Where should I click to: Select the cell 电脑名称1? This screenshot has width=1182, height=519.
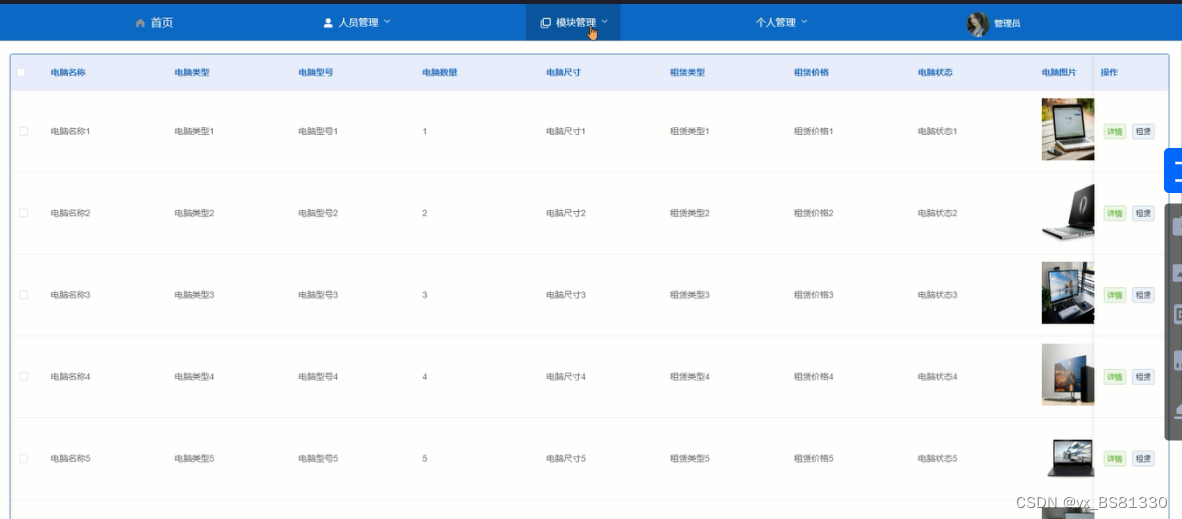pos(70,131)
